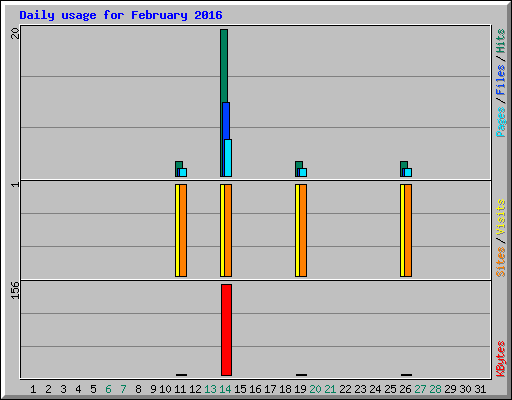Click the cyan Pages bar for day 11
This screenshot has height=400, width=512.
coord(183,172)
